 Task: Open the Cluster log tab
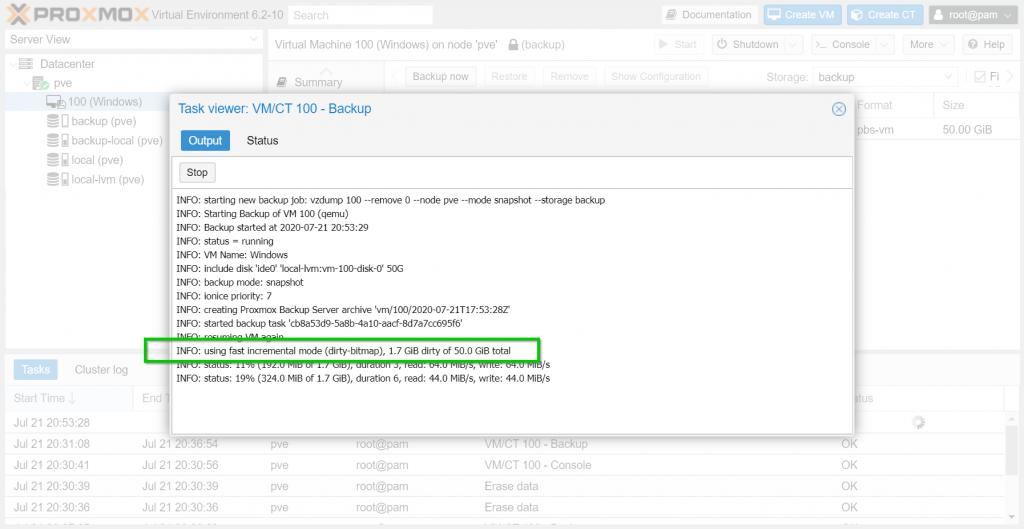tap(101, 370)
